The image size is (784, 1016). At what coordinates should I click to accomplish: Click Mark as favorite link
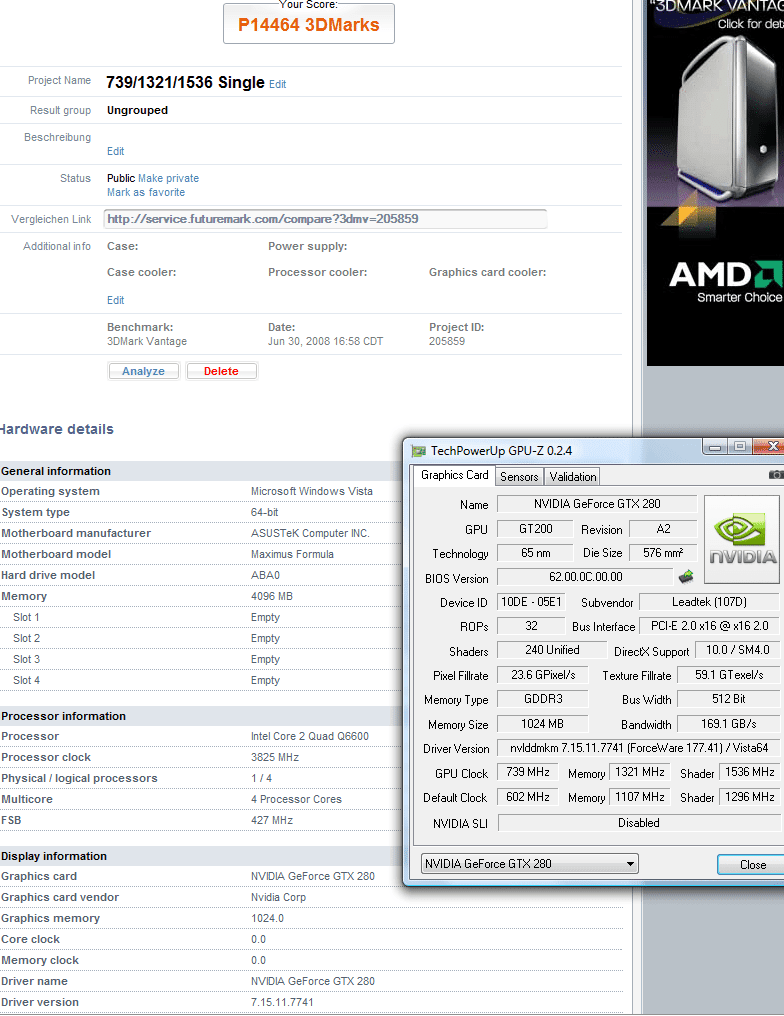[x=146, y=192]
